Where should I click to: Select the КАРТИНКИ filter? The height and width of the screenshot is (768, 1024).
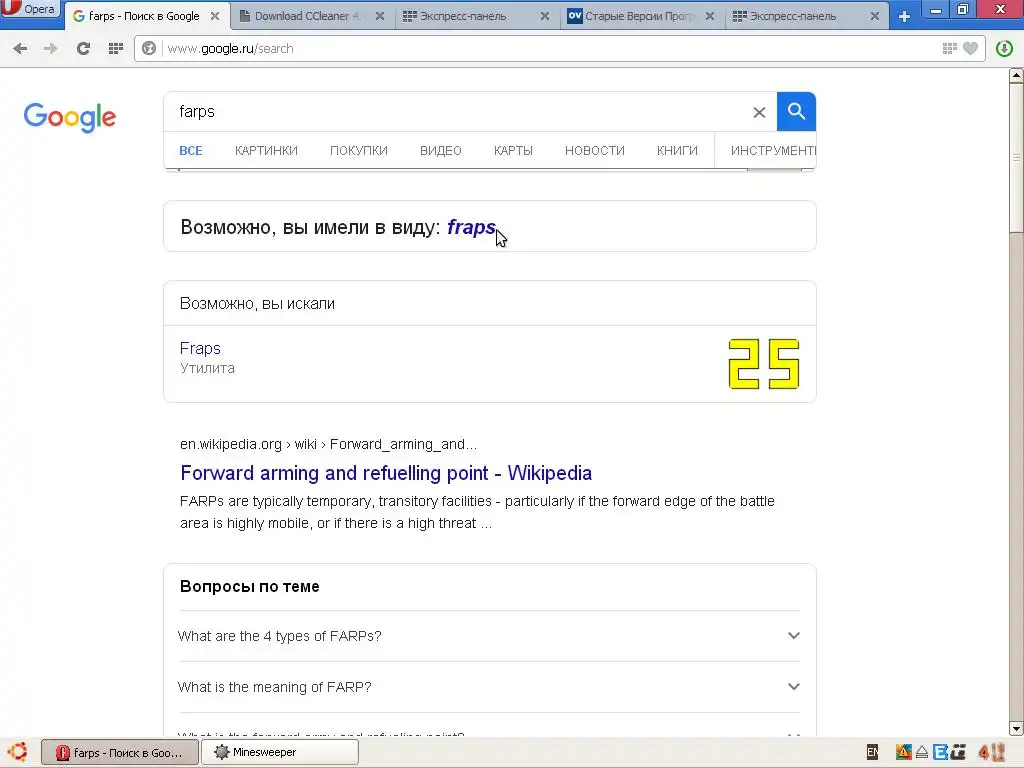coord(266,151)
